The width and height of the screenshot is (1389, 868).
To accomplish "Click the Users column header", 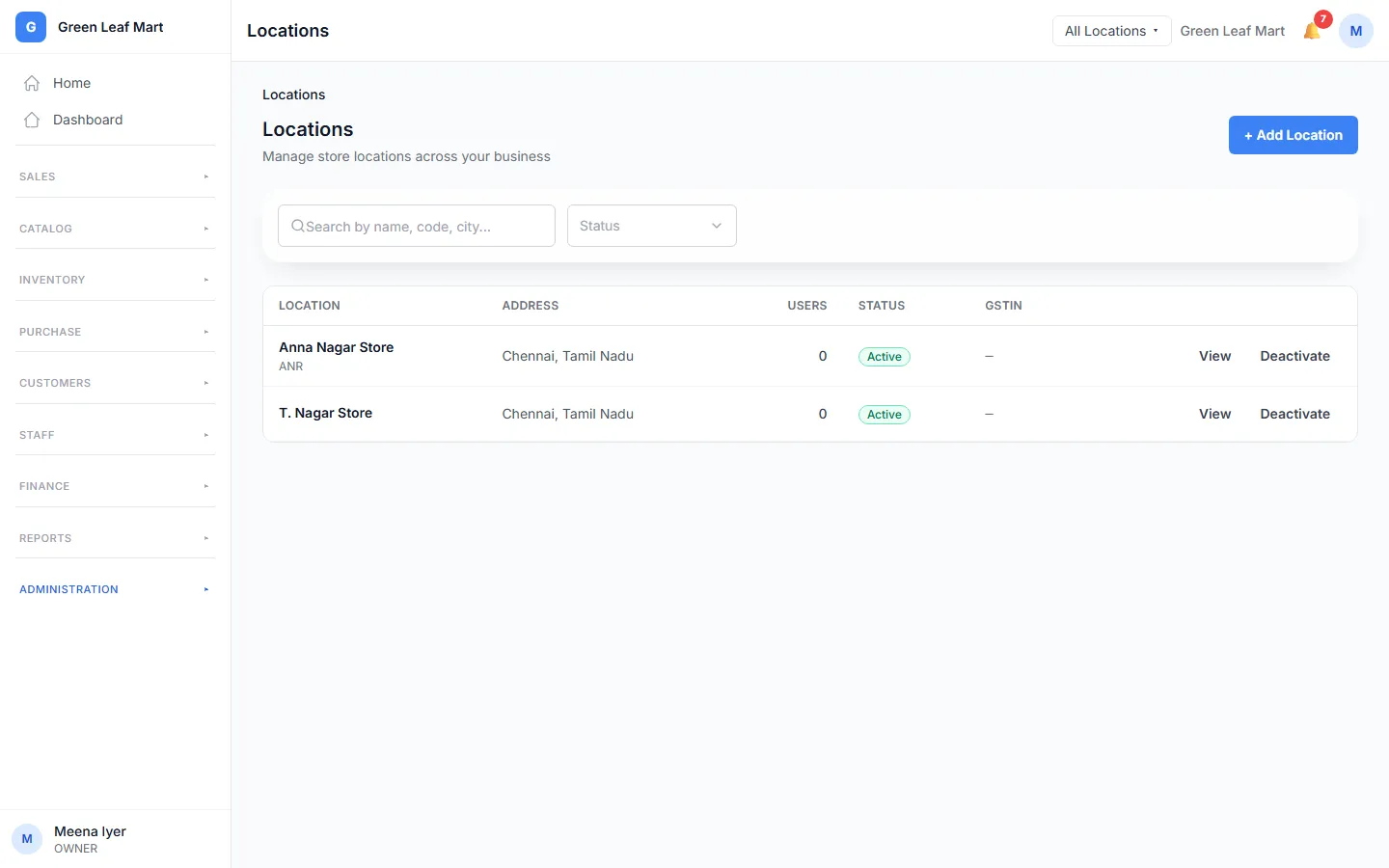I will 806,306.
